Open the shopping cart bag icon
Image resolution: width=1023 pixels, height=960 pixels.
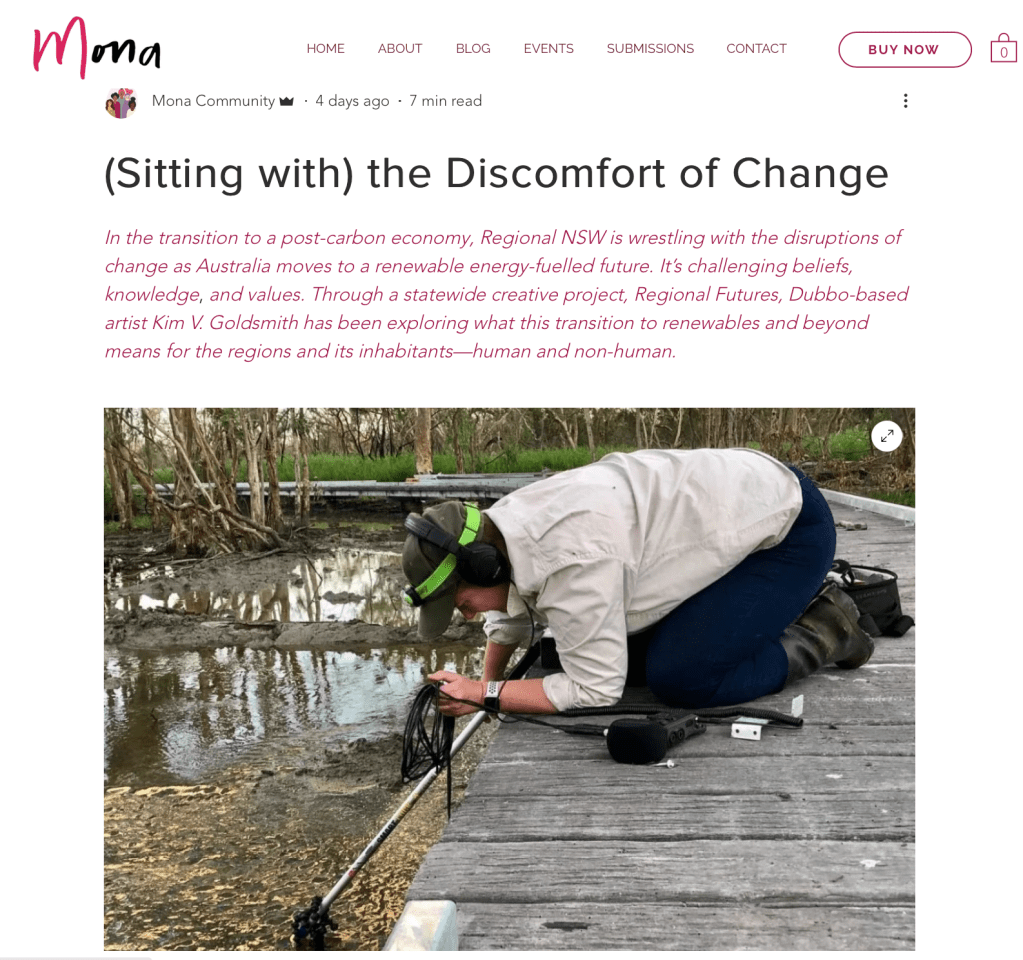[x=1003, y=48]
